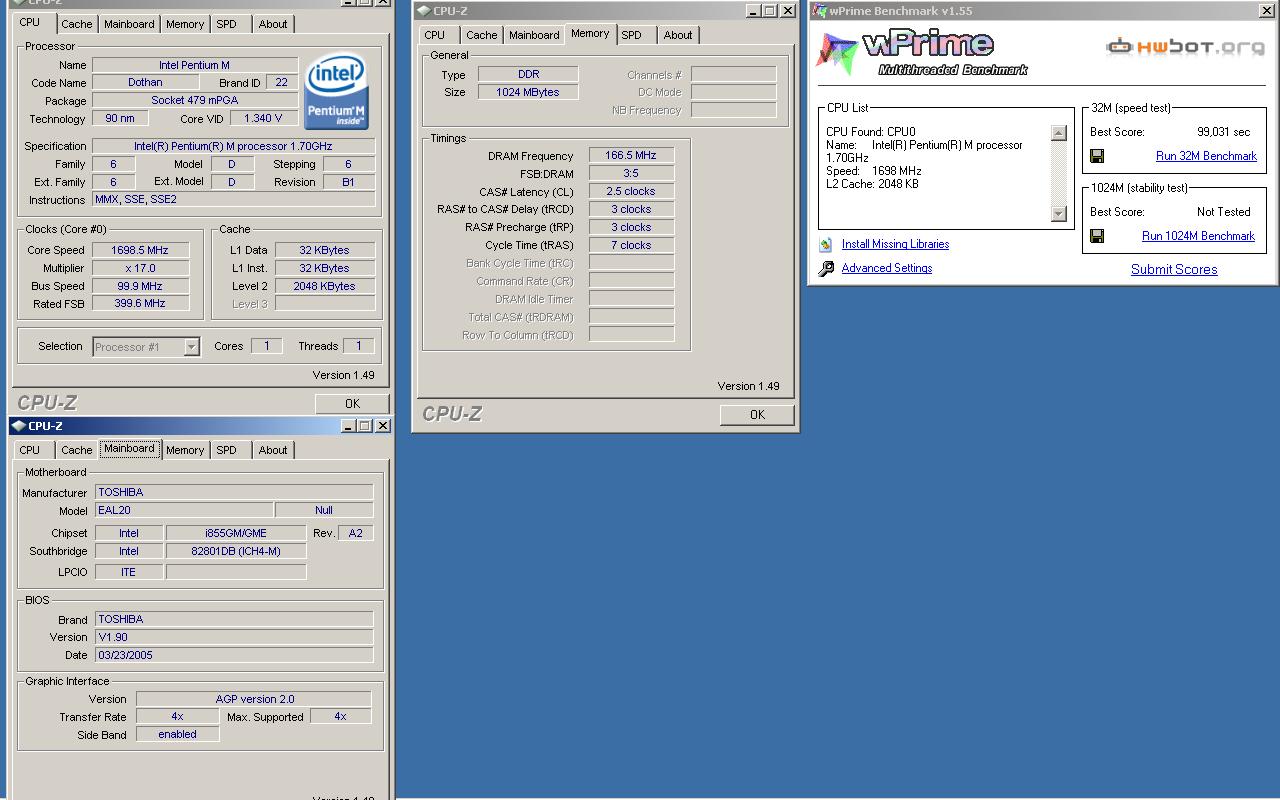Viewport: 1280px width, 800px height.
Task: Click the Intel Pentium M name field
Action: coord(194,65)
